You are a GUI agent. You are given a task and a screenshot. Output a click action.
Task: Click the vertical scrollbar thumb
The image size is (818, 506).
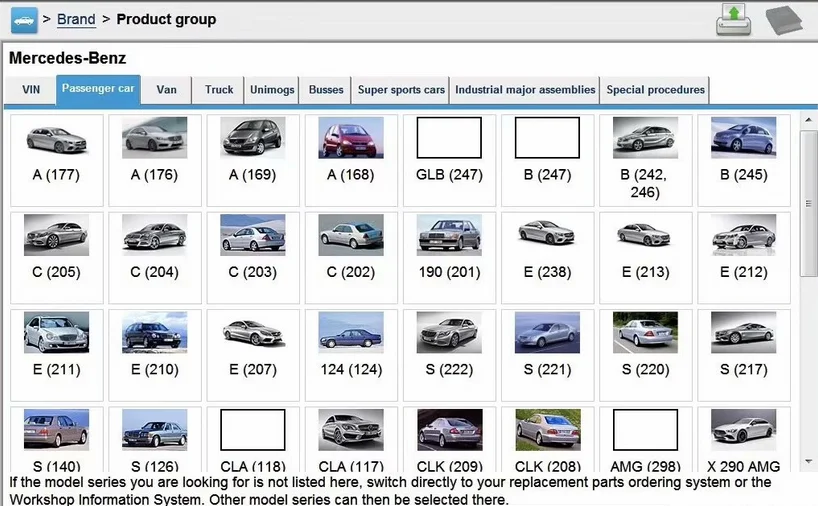[808, 203]
